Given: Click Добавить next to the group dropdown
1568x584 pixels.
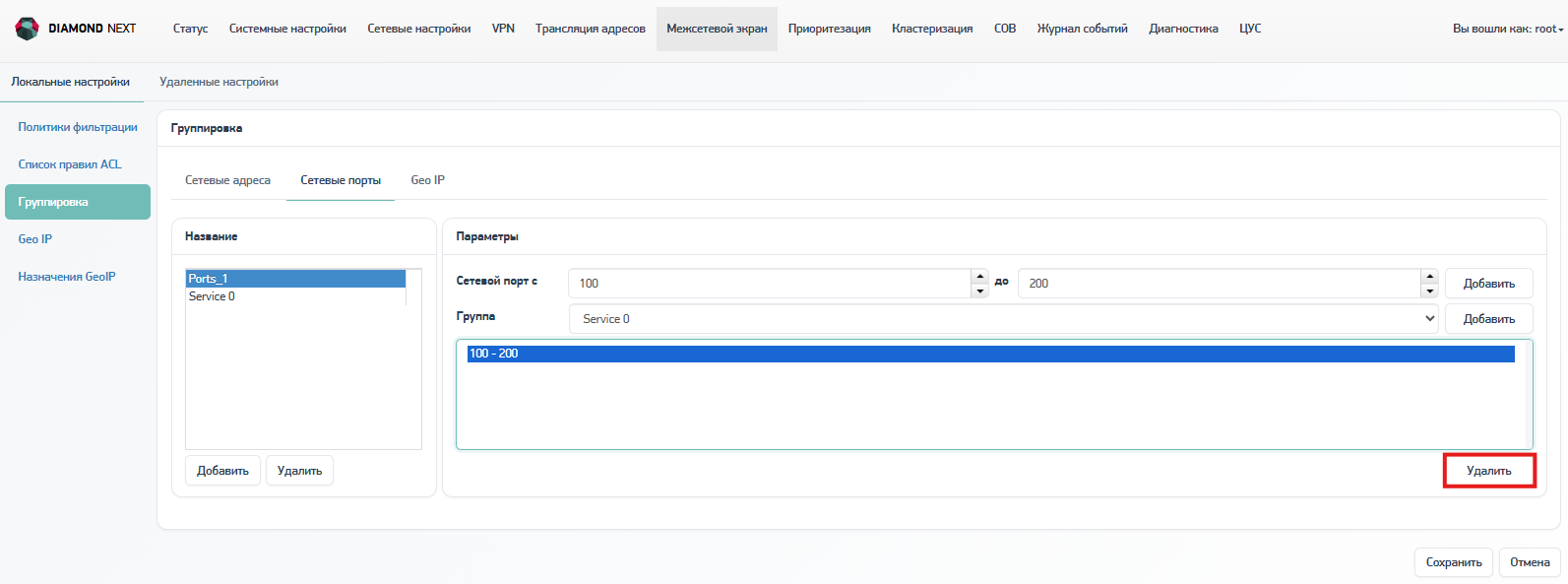Looking at the screenshot, I should [1488, 319].
